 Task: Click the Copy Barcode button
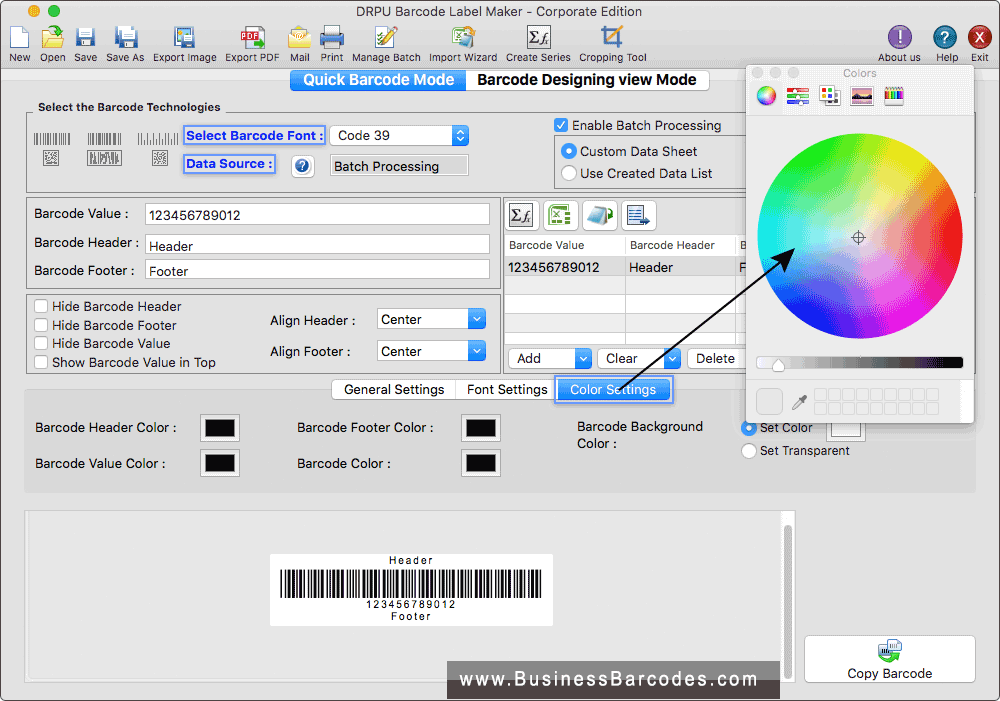[x=890, y=659]
